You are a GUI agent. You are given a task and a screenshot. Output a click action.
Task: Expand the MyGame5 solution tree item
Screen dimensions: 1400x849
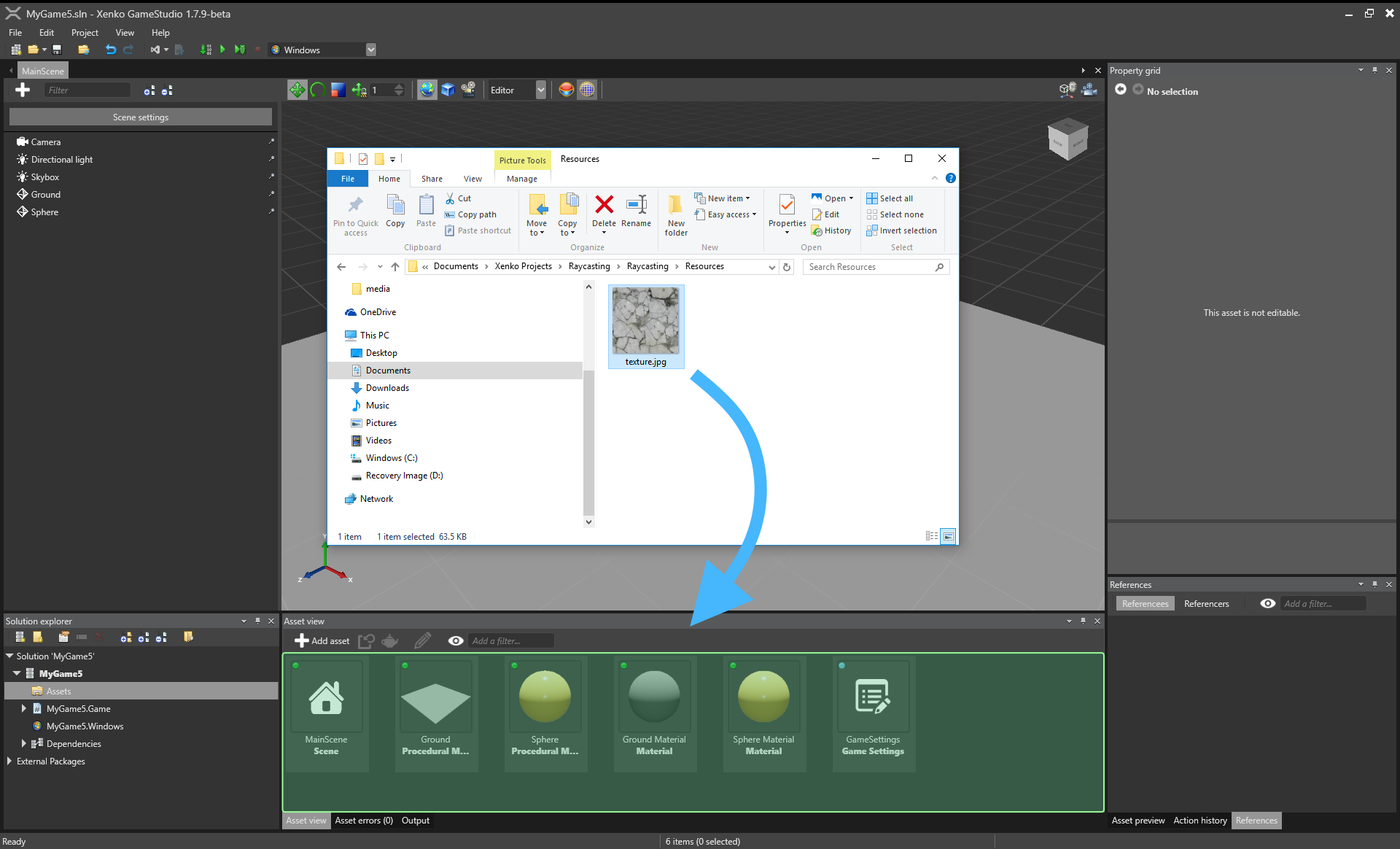coord(17,673)
